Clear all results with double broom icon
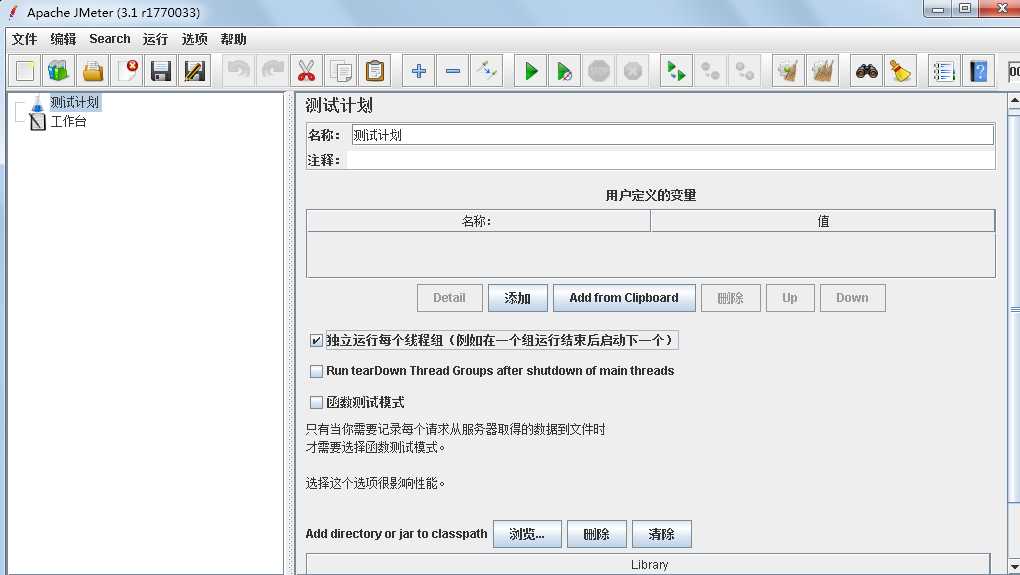The height and width of the screenshot is (575, 1020). pos(822,70)
